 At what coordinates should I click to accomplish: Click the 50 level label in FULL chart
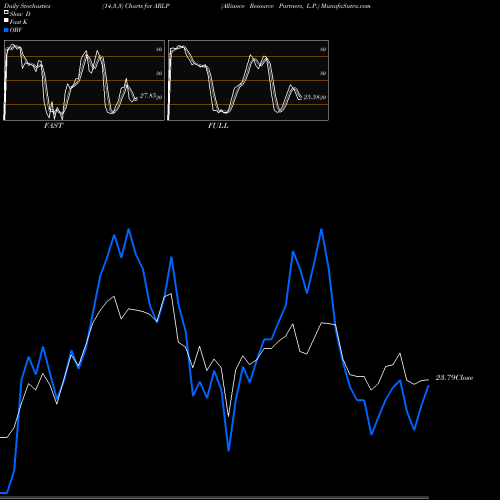[x=323, y=73]
